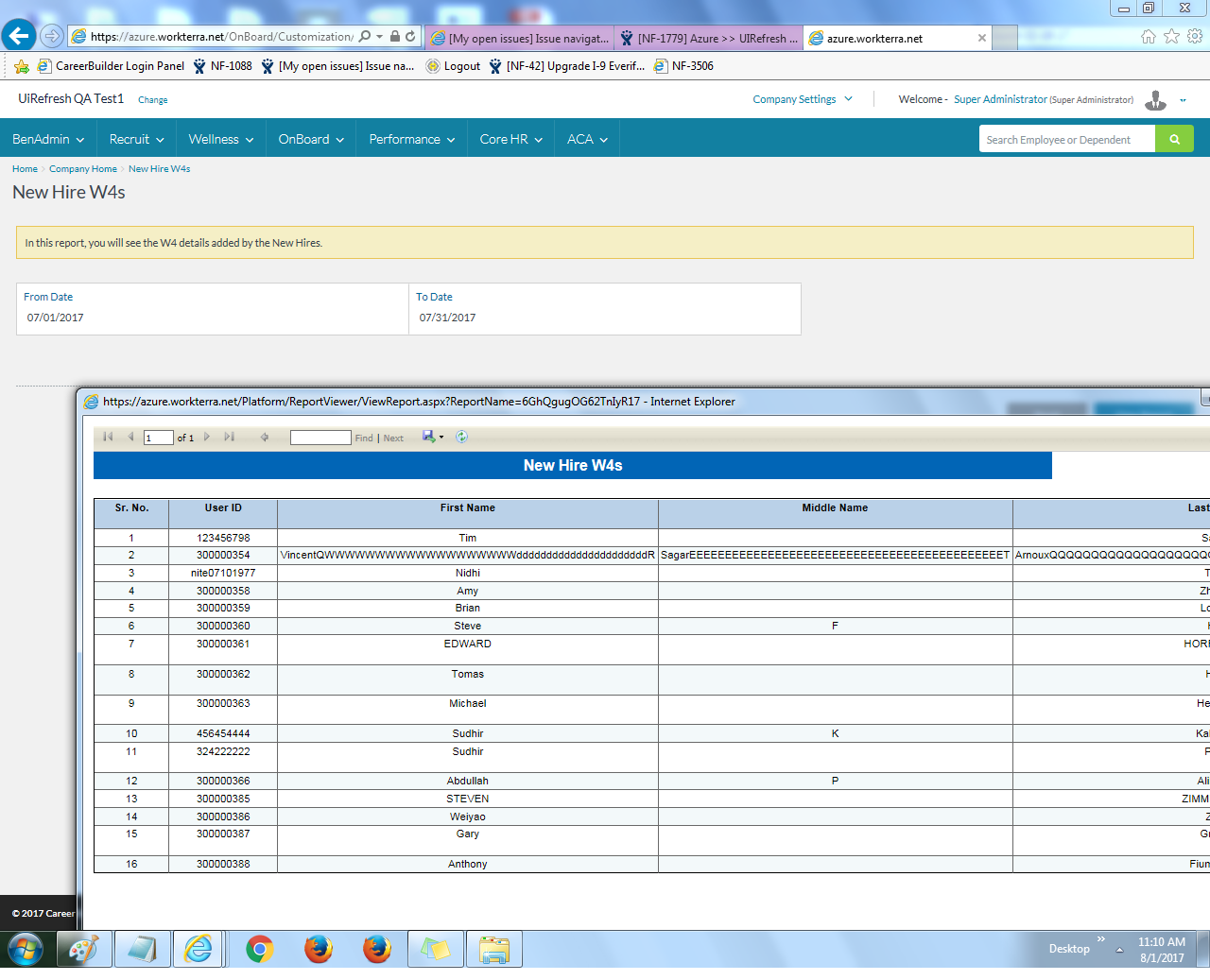Expand the Performance menu
1210x980 pixels.
[x=411, y=139]
